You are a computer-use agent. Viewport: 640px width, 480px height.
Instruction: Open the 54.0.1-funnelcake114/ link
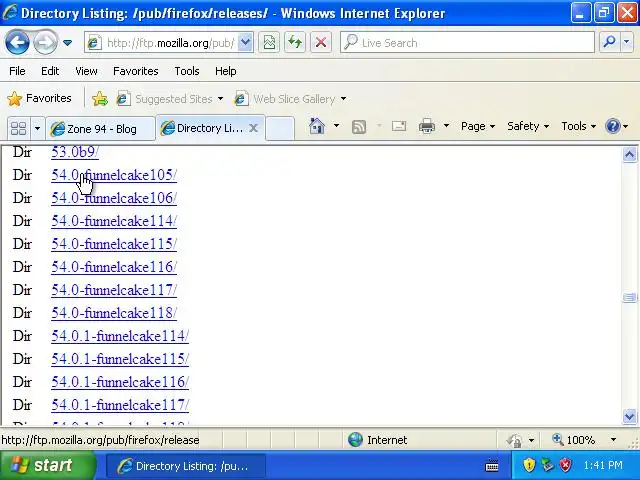(120, 336)
